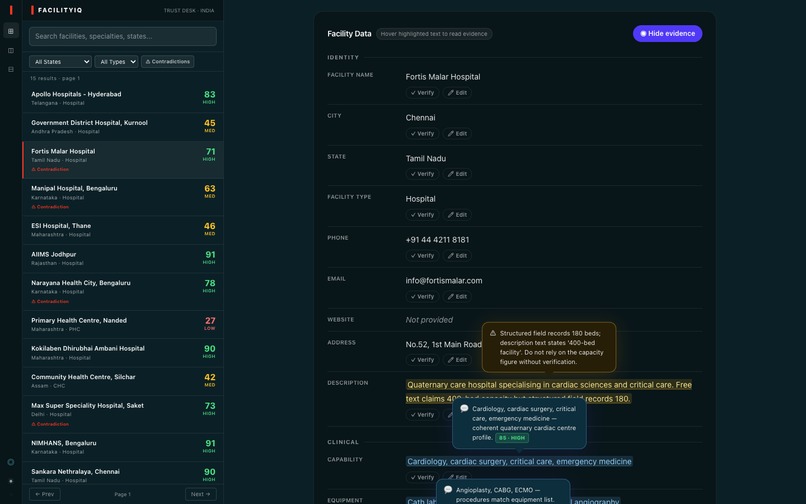Edit the Facility Type field
Image resolution: width=806 pixels, height=504 pixels.
(457, 215)
